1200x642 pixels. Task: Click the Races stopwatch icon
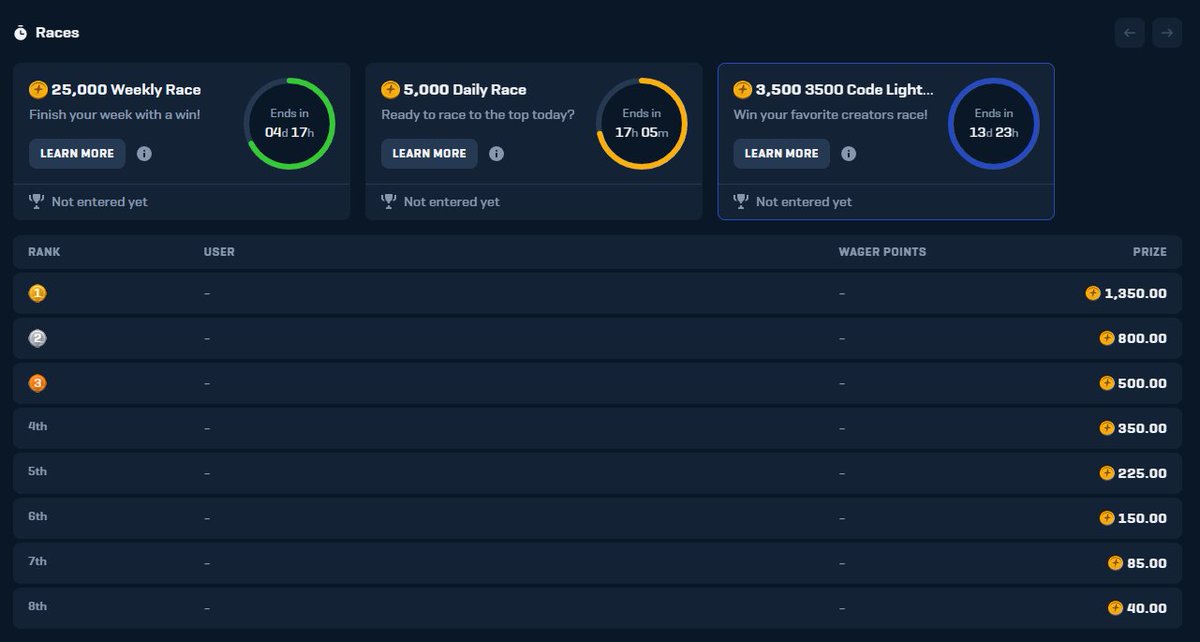20,33
